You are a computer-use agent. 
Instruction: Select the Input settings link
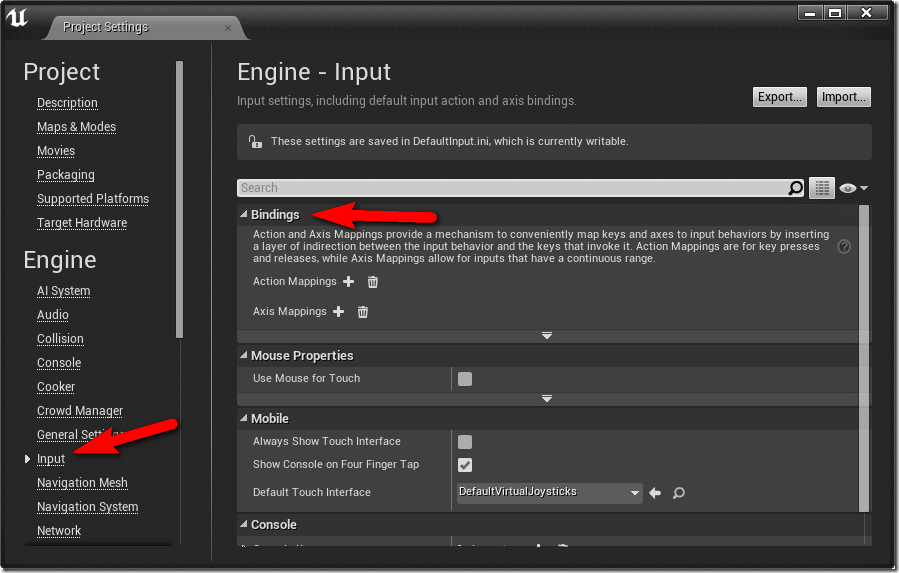click(50, 459)
